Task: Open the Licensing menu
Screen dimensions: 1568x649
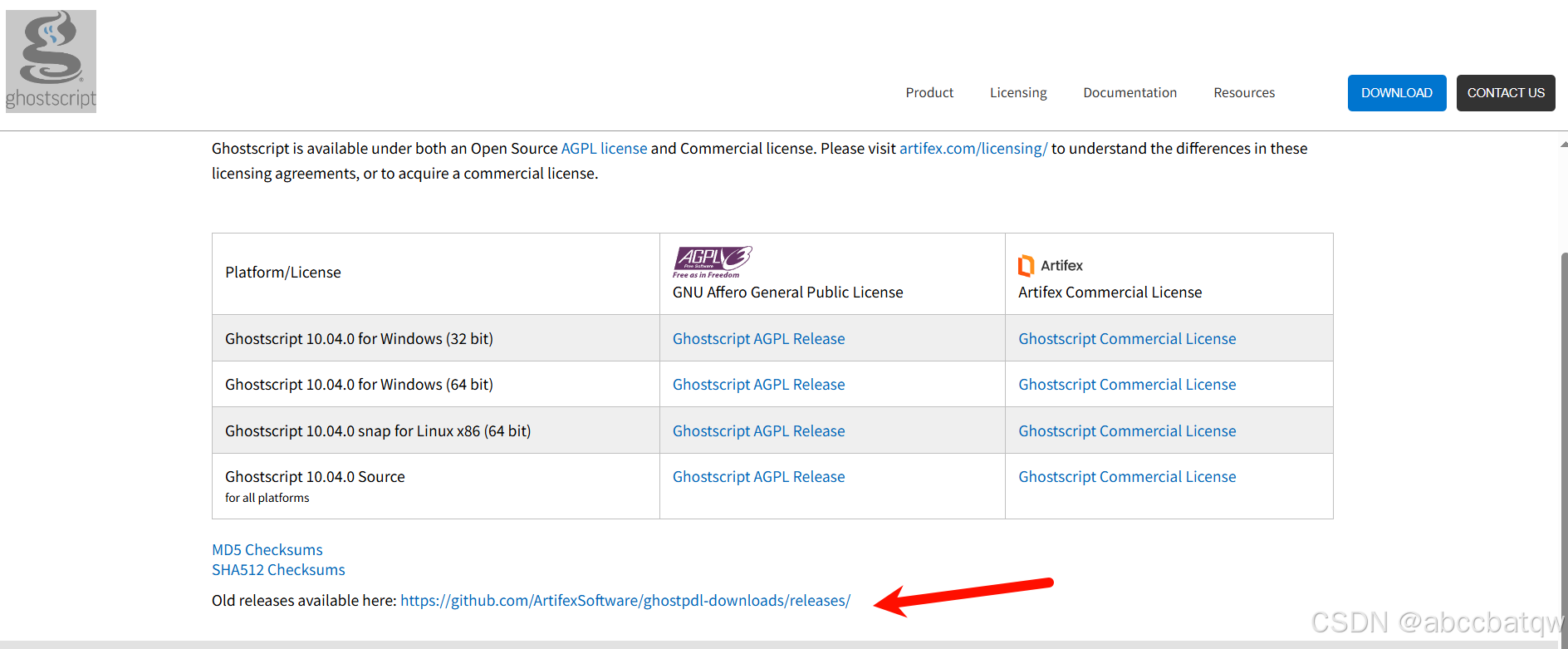Action: point(1018,93)
